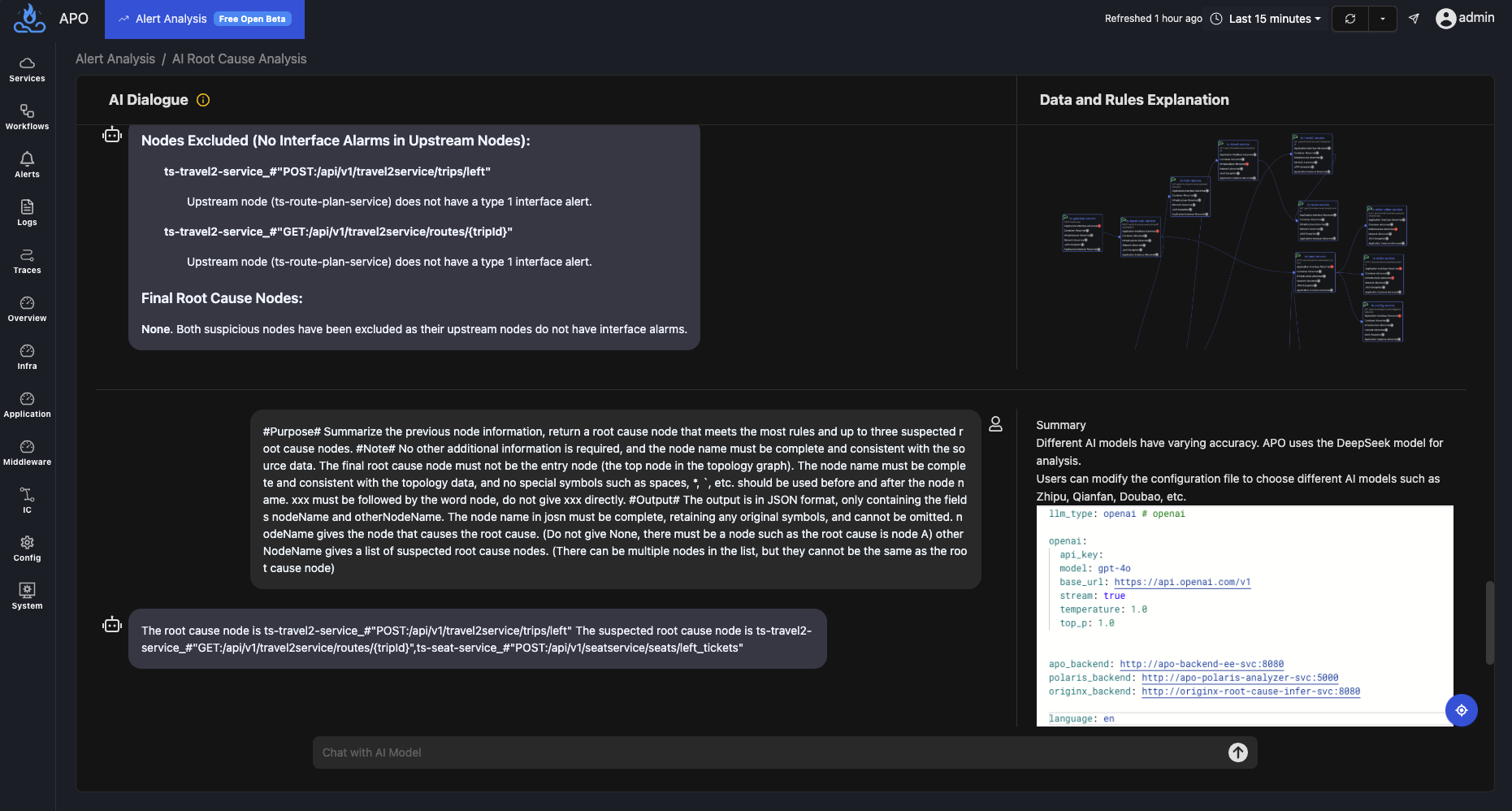Screen dimensions: 1512x811
Task: Open the api.openai.com base_url link
Action: point(1182,582)
